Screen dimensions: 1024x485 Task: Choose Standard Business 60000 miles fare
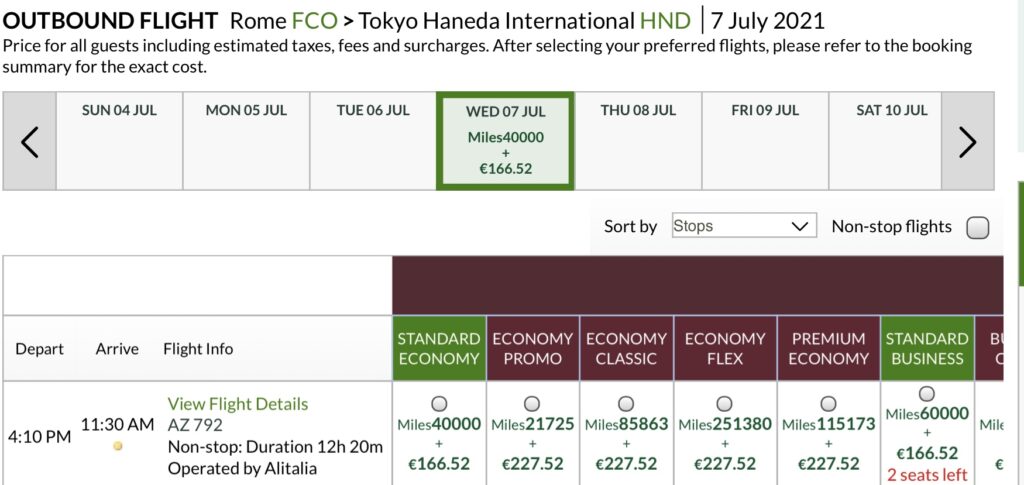926,393
